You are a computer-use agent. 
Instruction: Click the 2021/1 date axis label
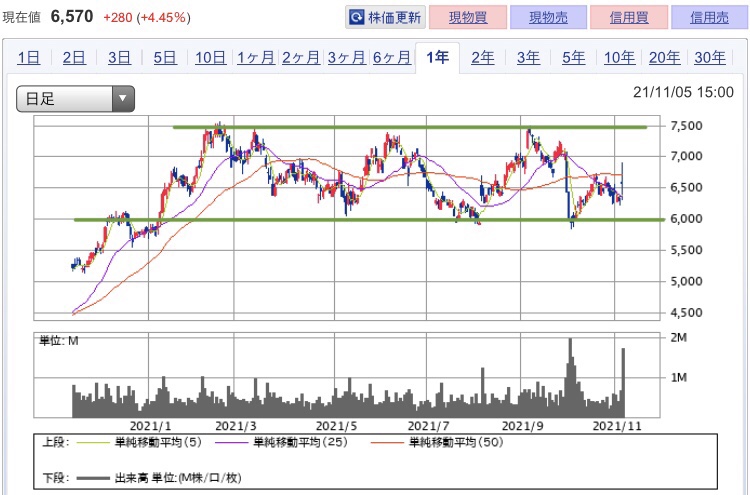(150, 426)
